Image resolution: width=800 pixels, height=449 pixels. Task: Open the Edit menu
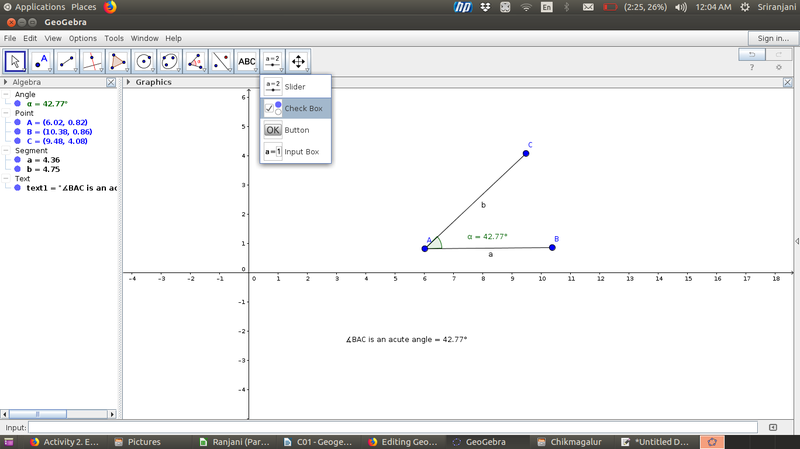point(30,38)
